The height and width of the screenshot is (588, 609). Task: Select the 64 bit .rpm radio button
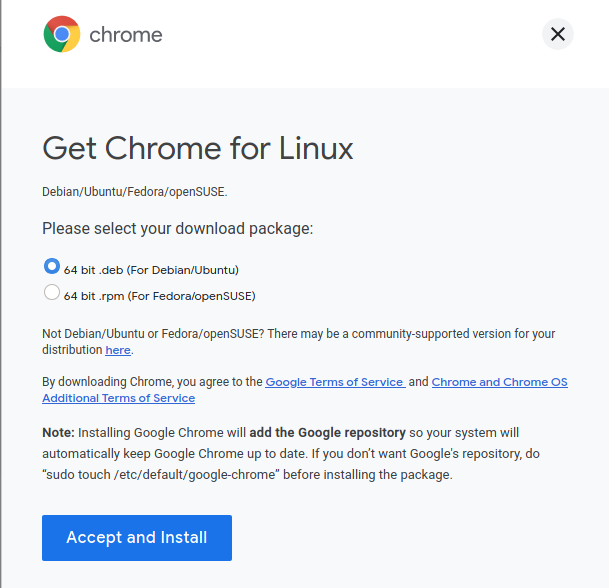[x=52, y=292]
